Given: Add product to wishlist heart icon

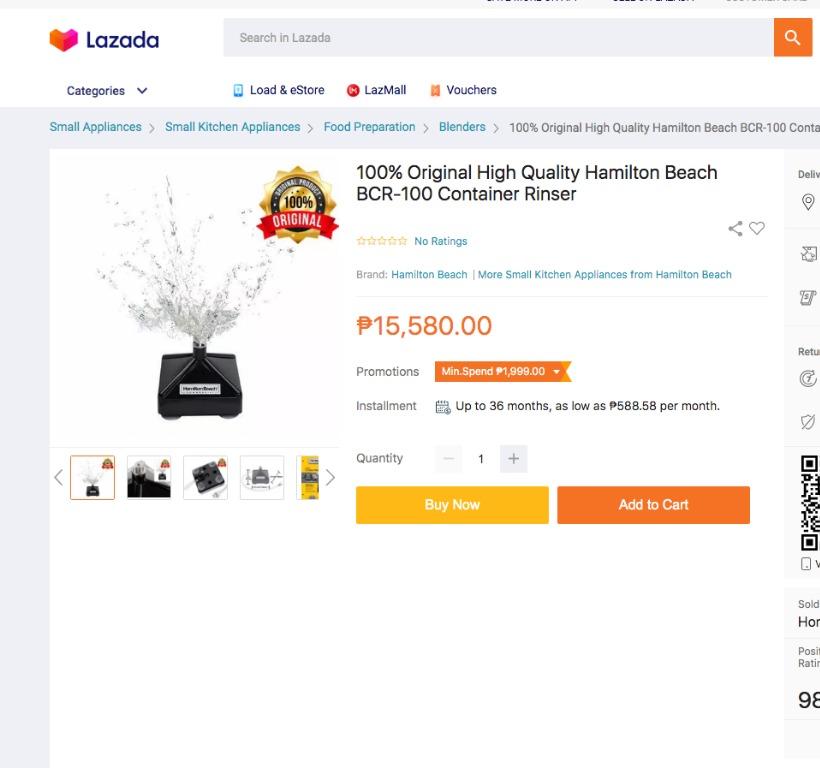Looking at the screenshot, I should [757, 228].
